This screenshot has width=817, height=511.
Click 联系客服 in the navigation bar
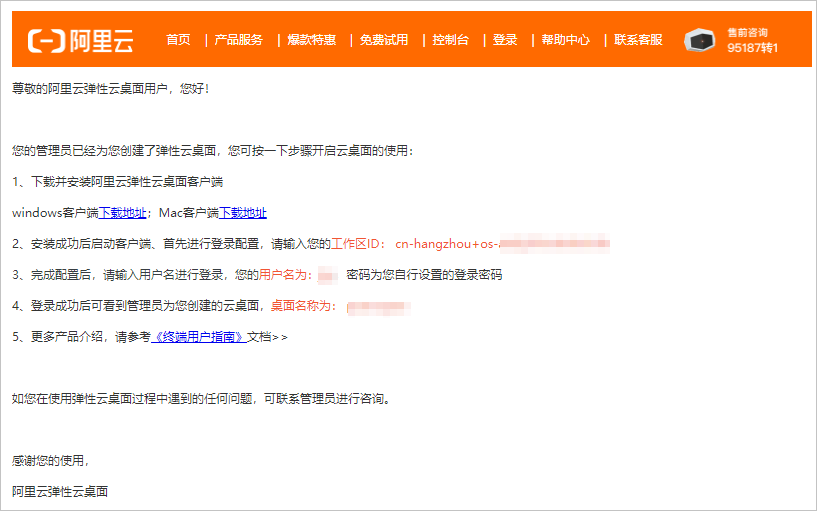[x=638, y=40]
